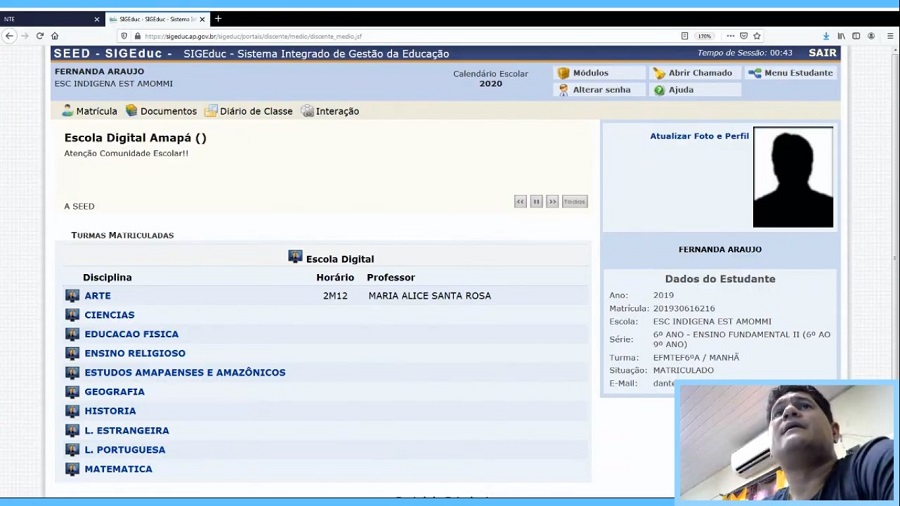Click the Menu Estudante icon
900x506 pixels.
point(755,73)
